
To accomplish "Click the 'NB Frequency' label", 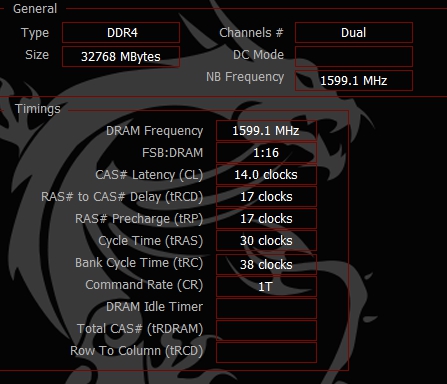I will [245, 77].
